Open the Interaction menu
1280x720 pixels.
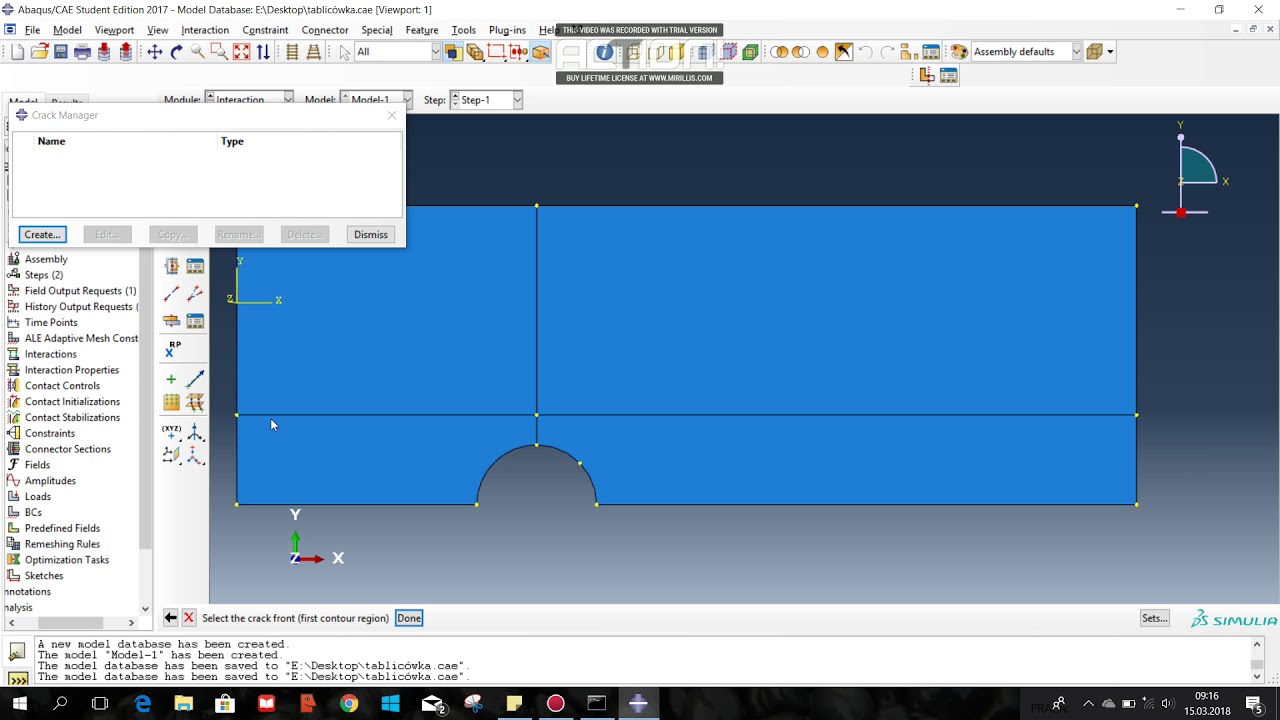pos(205,30)
